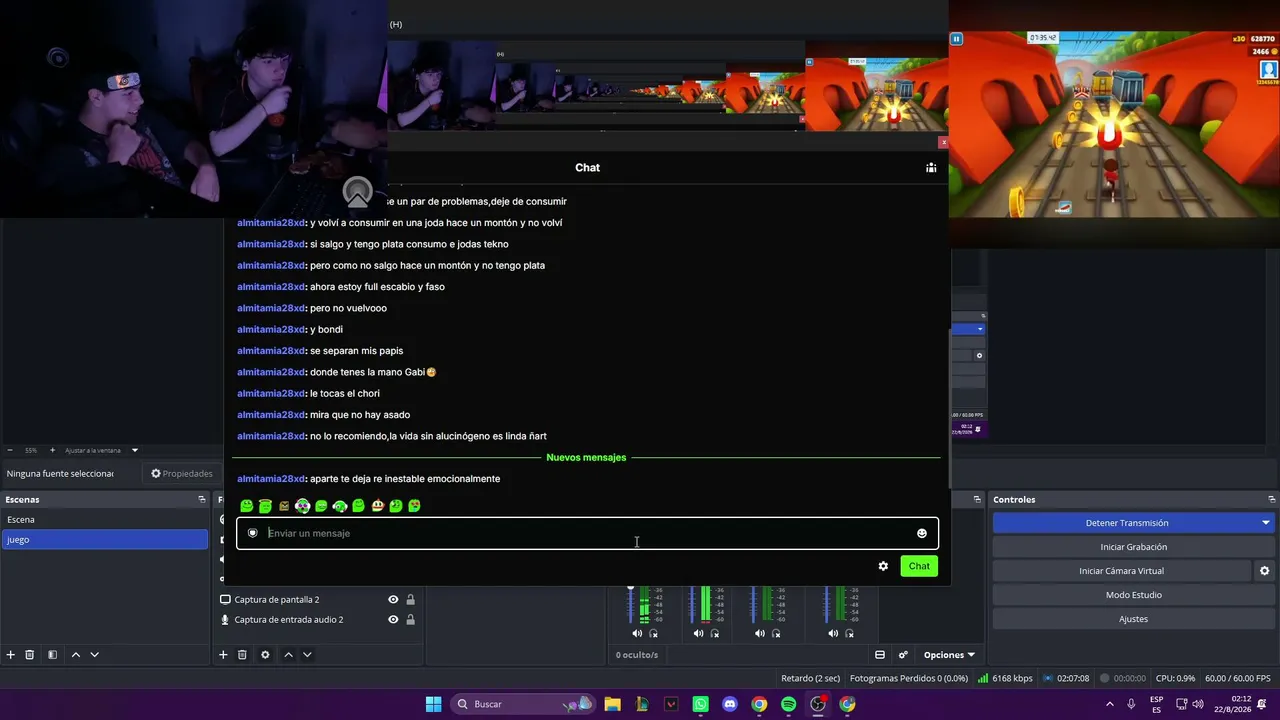
Task: Open the Windows Start menu
Action: coord(433,704)
